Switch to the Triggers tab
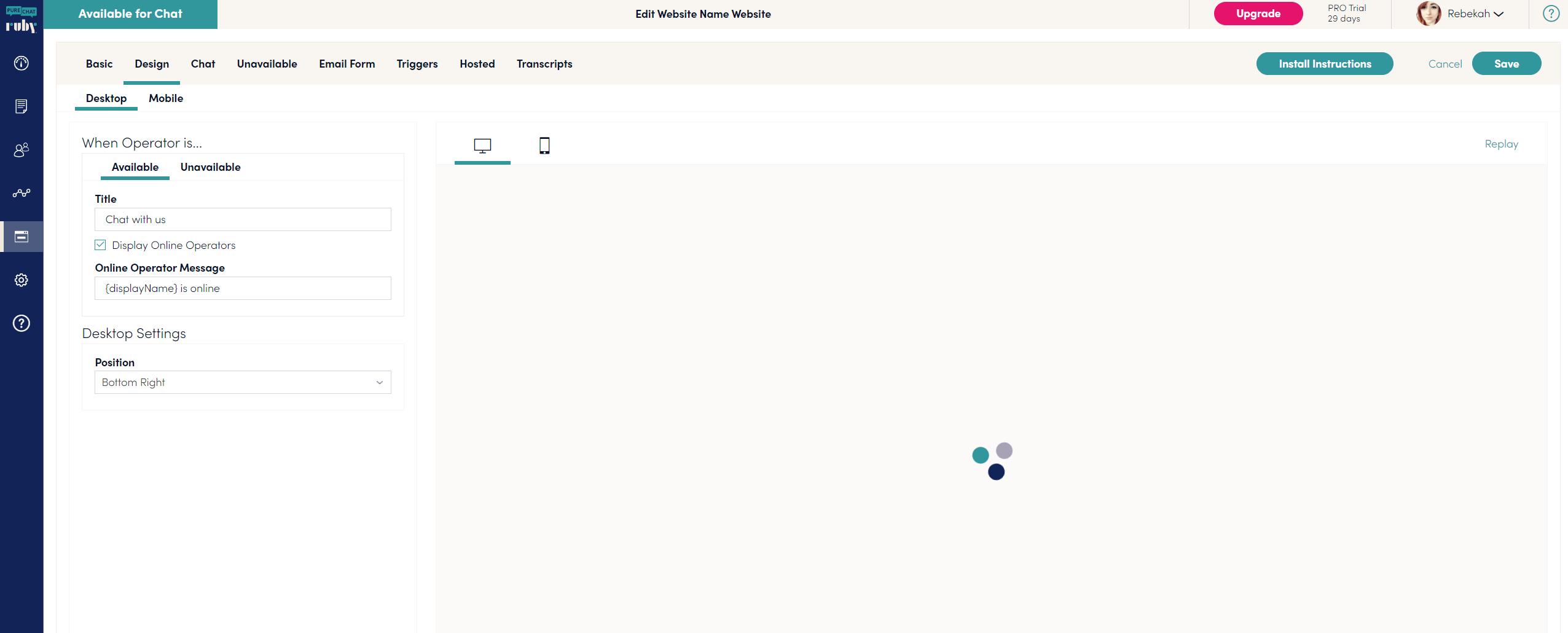Viewport: 1568px width, 633px height. 417,64
